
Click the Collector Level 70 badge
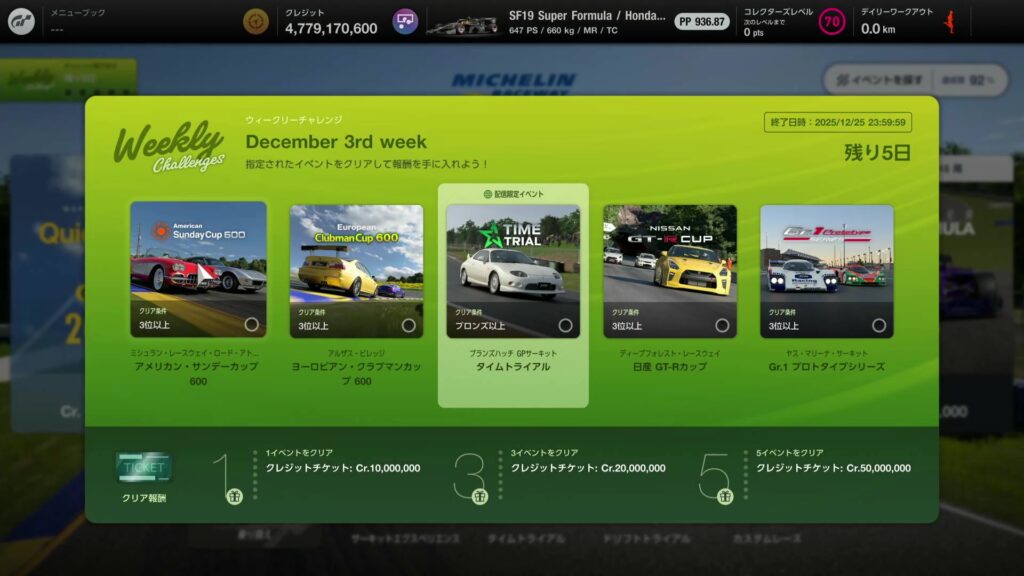[x=831, y=21]
